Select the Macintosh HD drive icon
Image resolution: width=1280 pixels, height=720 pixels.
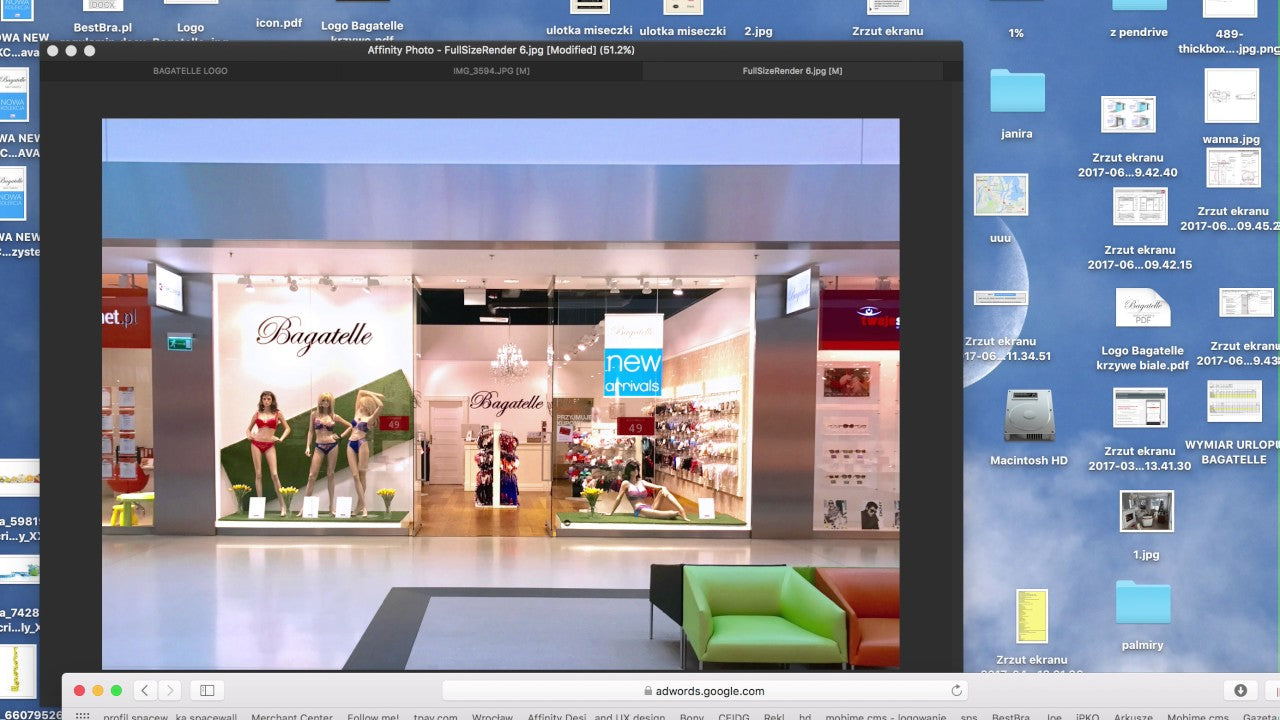(x=1029, y=415)
